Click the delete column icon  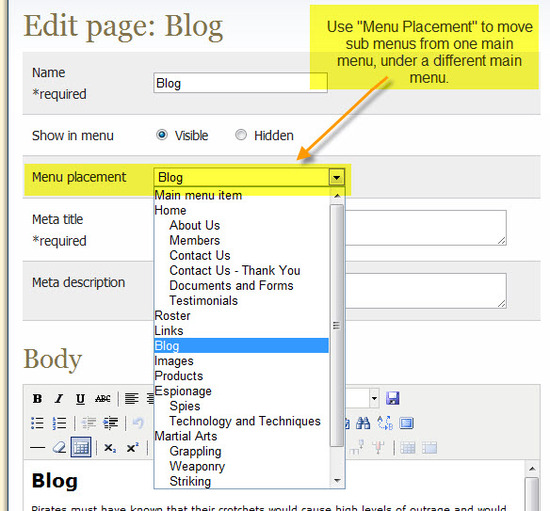[378, 448]
